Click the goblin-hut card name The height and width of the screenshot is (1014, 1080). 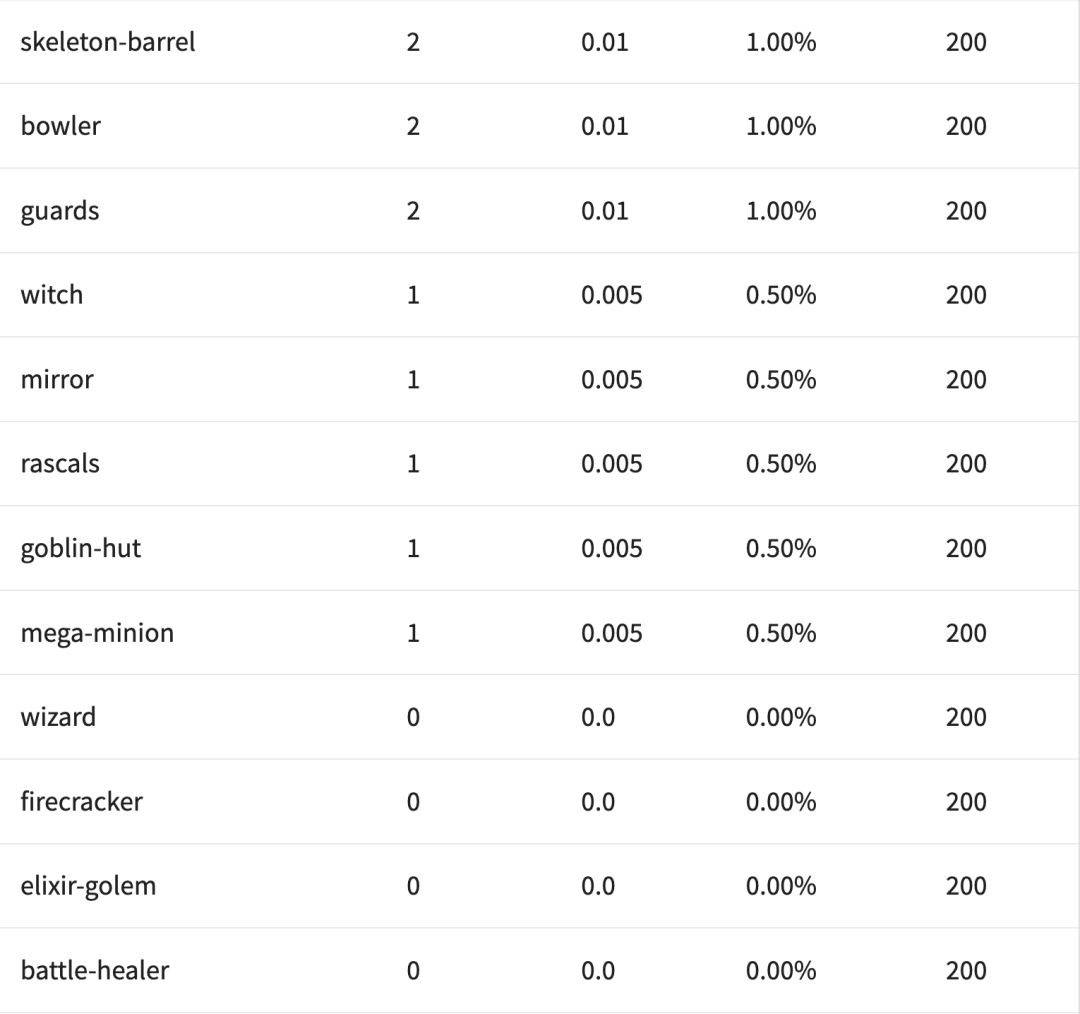pyautogui.click(x=80, y=549)
